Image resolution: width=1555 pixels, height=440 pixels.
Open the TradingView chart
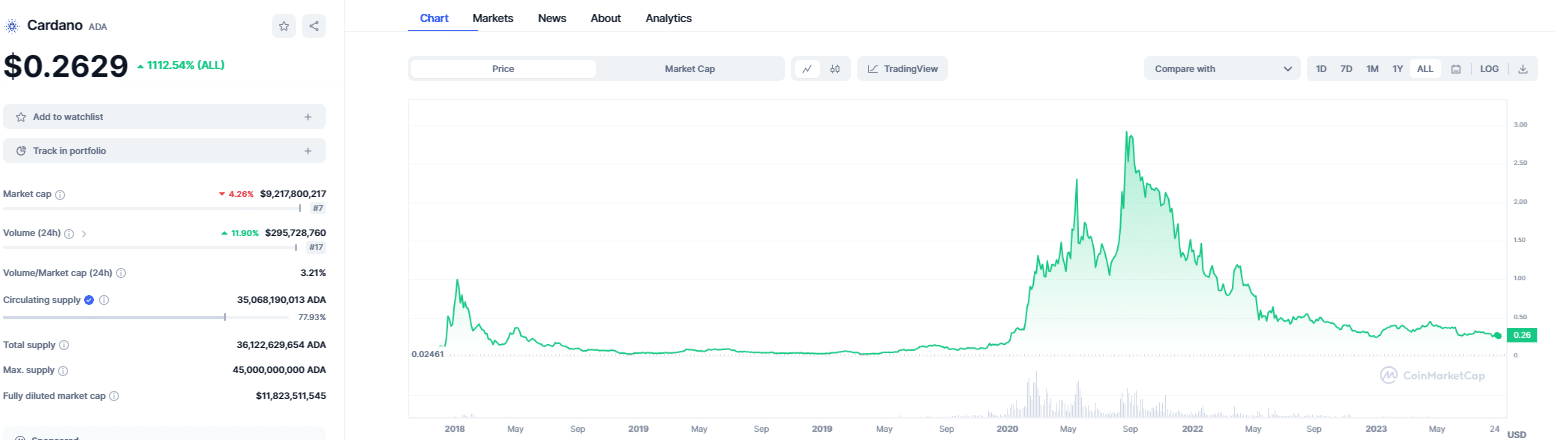[902, 69]
